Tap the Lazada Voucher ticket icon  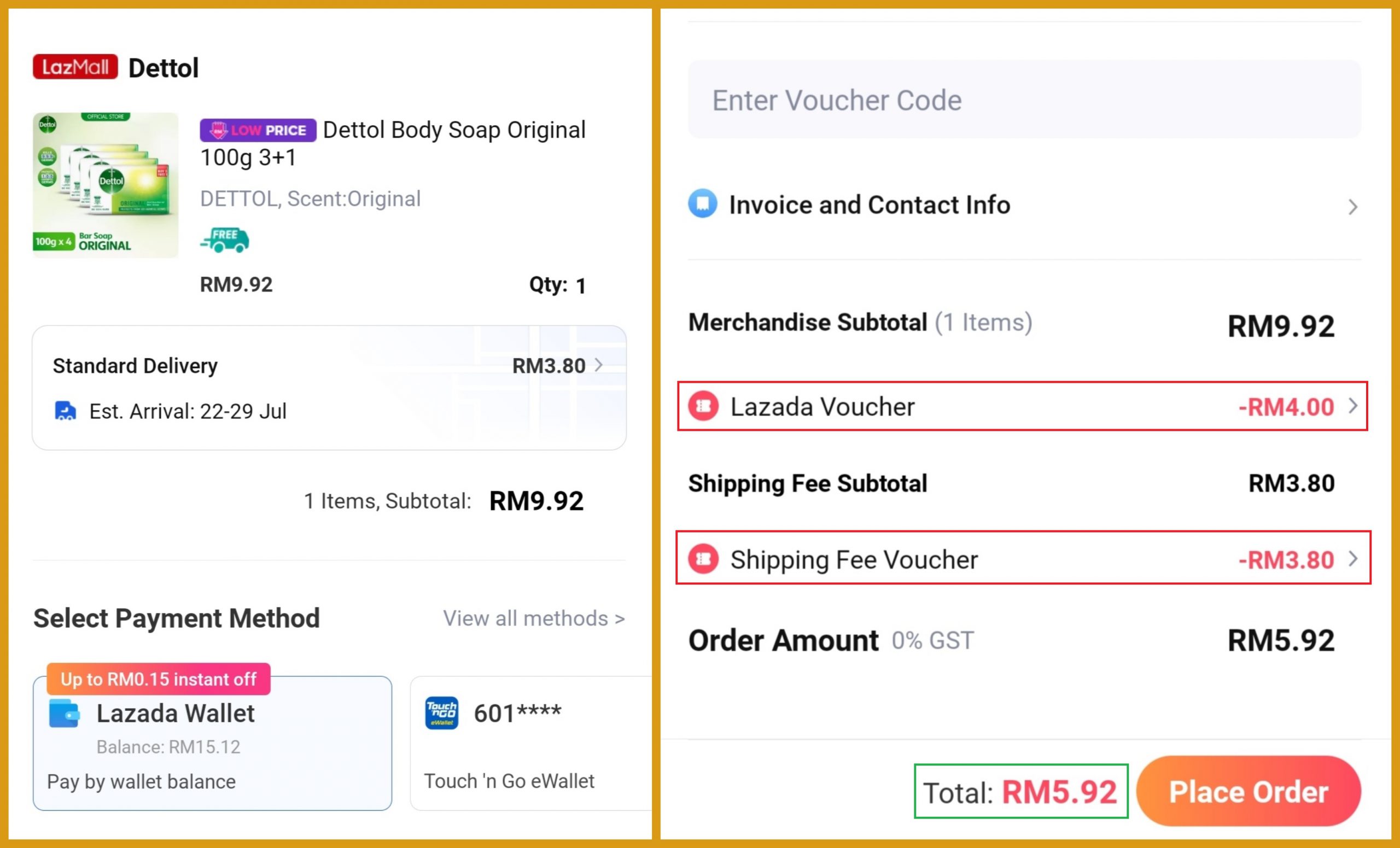[x=703, y=406]
